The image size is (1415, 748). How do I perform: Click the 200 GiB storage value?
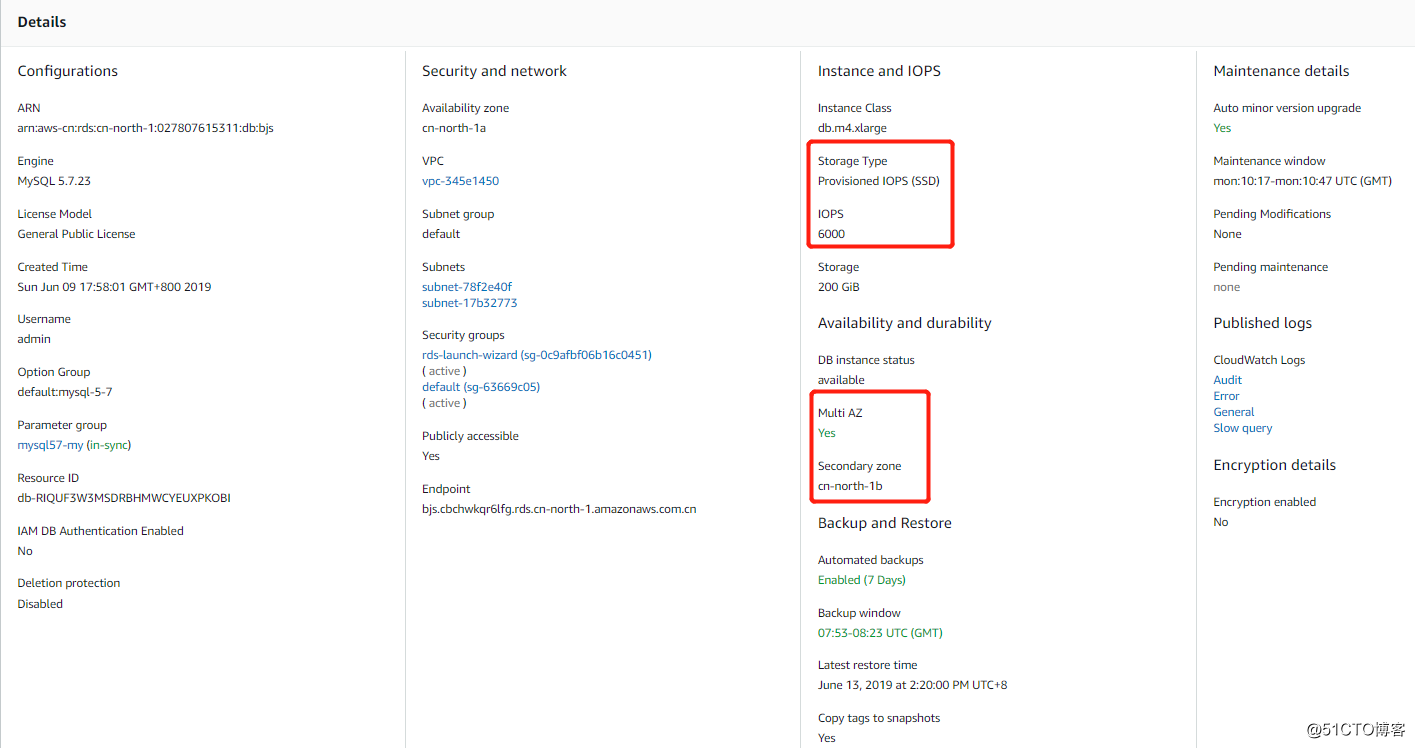(x=839, y=287)
